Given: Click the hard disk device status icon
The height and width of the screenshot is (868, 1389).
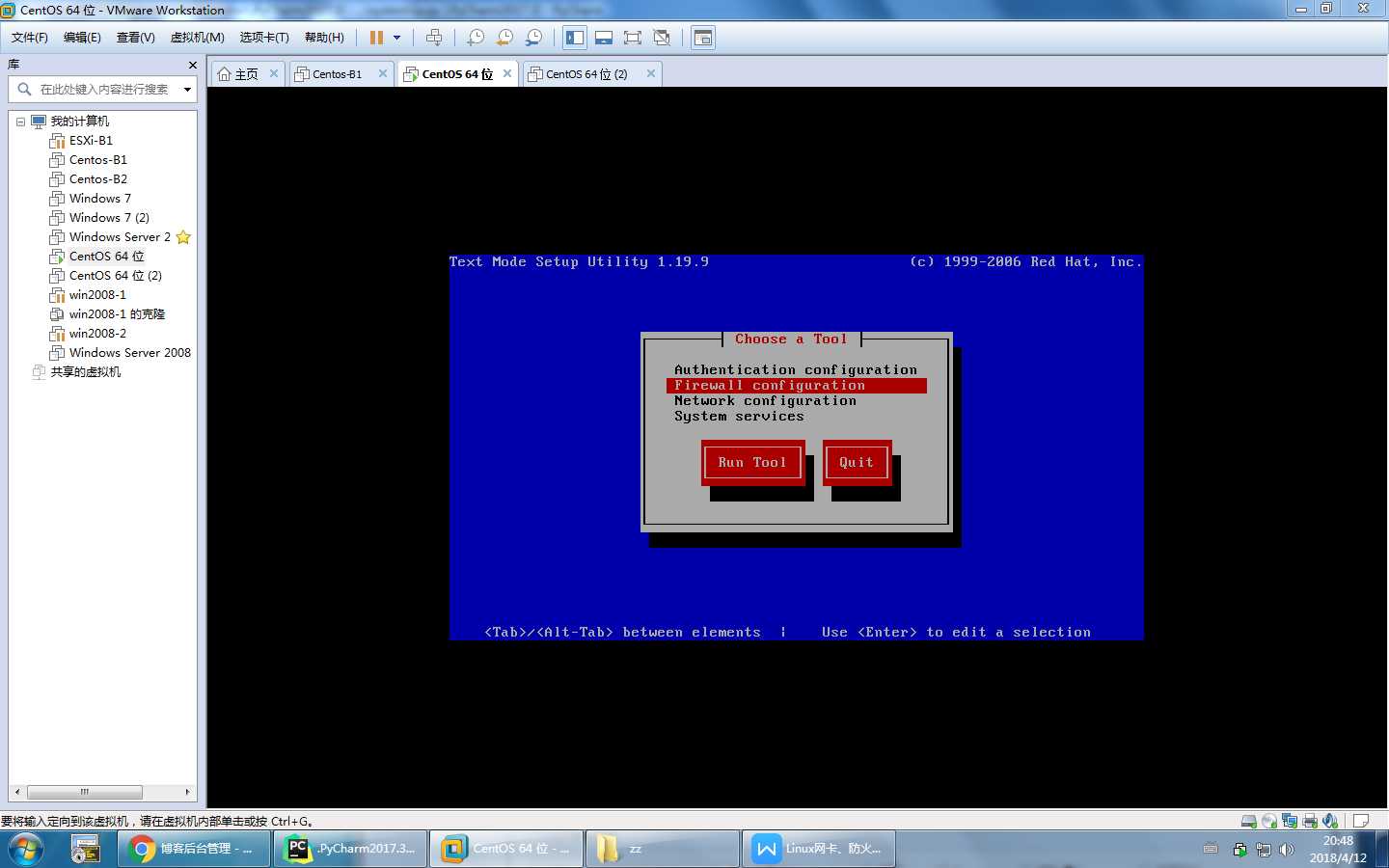Looking at the screenshot, I should 1249,822.
